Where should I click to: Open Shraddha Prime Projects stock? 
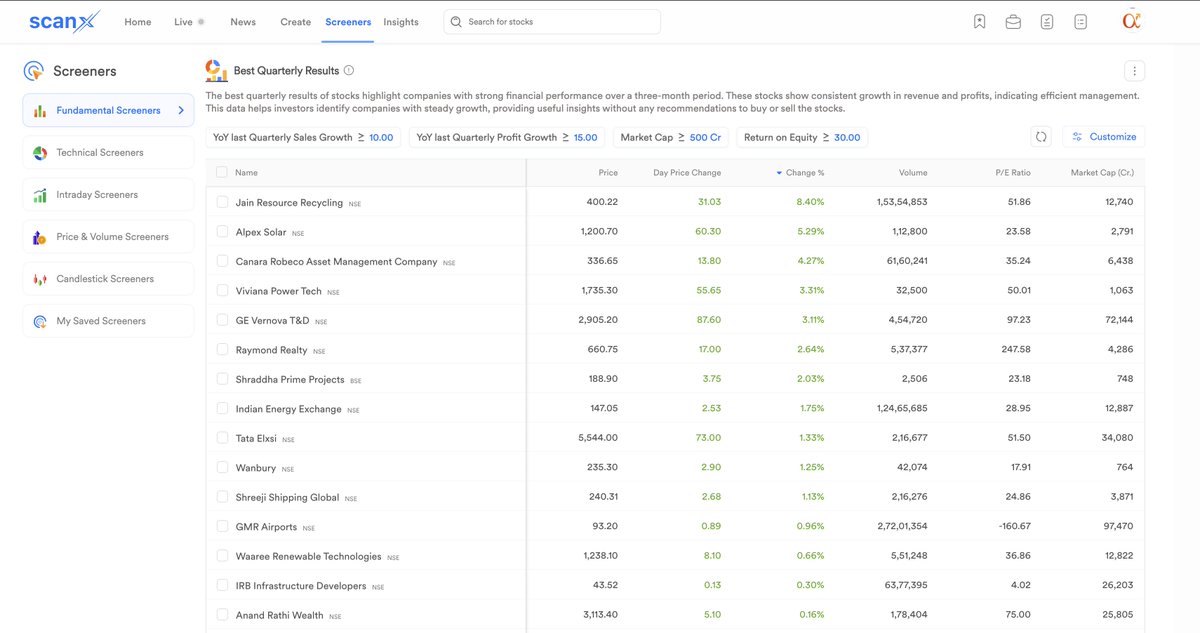pos(290,380)
